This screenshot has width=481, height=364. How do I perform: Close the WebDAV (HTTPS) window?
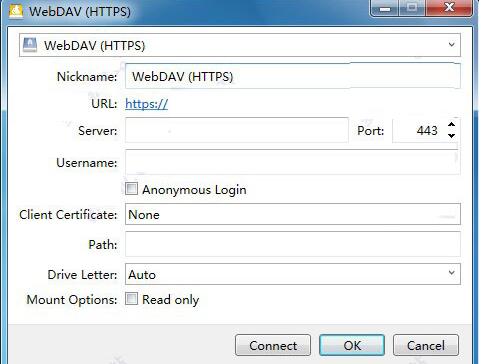[x=449, y=7]
